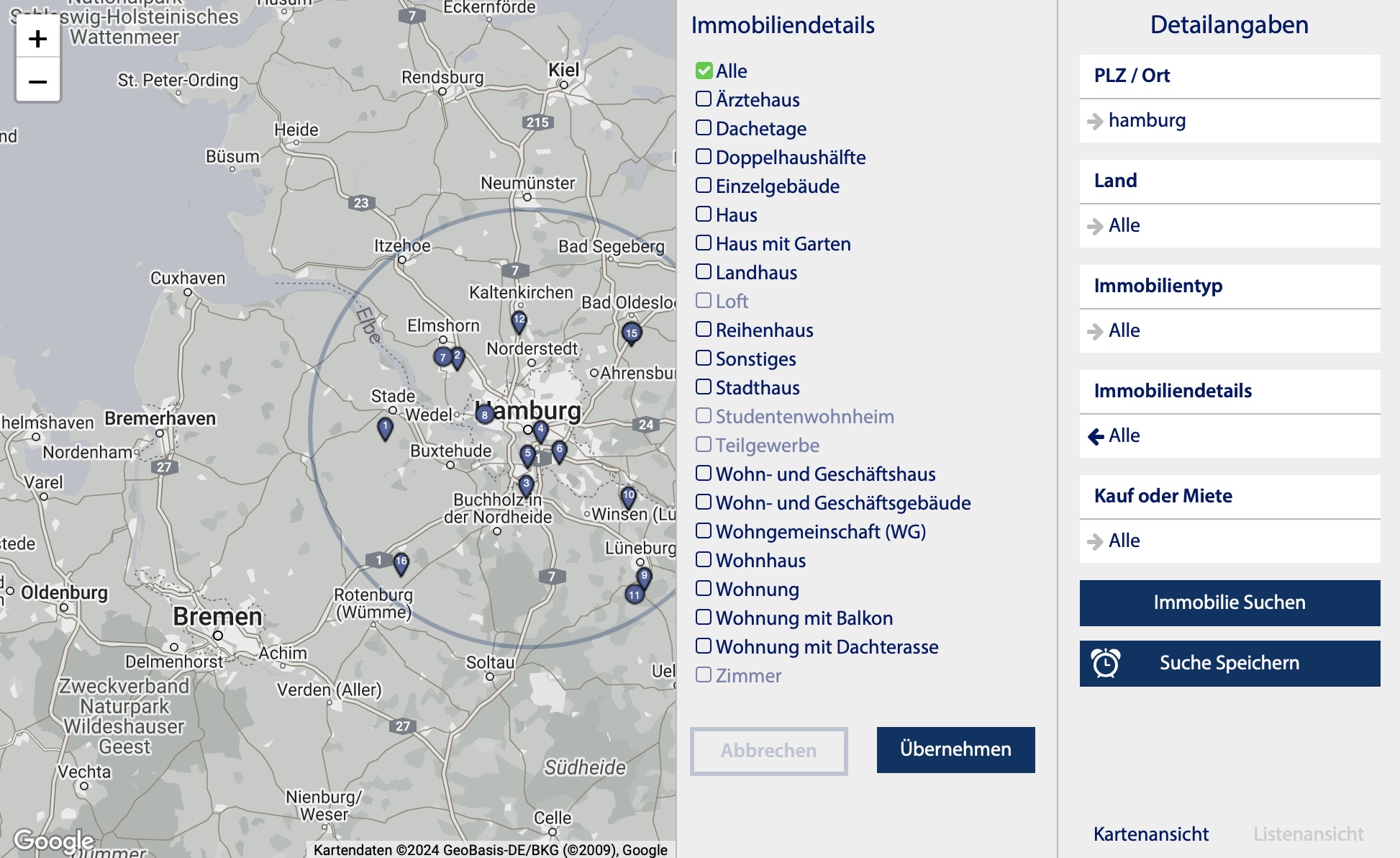Click map marker number 15 near Bad Oldesloe

(631, 333)
